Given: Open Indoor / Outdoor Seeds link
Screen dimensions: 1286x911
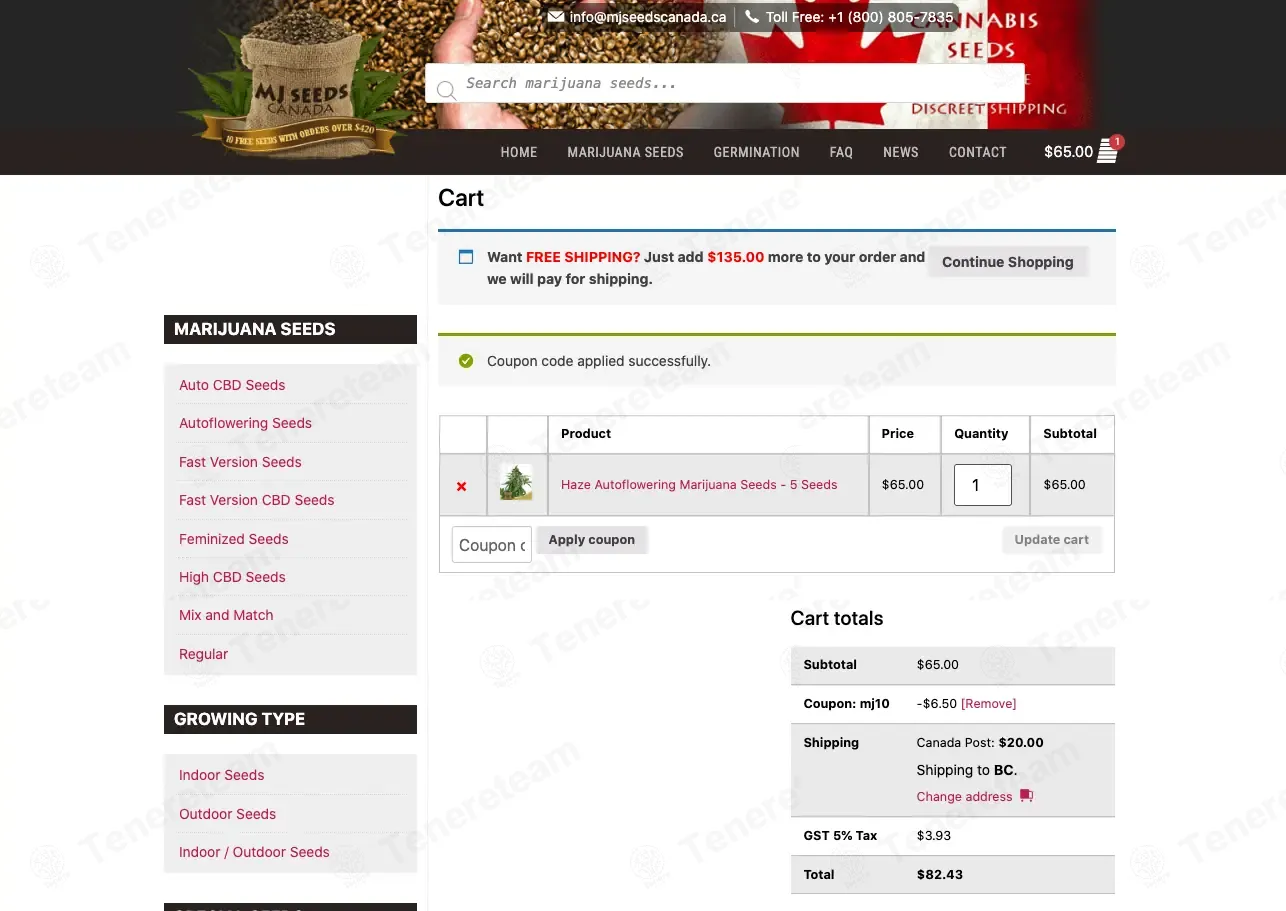Looking at the screenshot, I should [x=254, y=852].
